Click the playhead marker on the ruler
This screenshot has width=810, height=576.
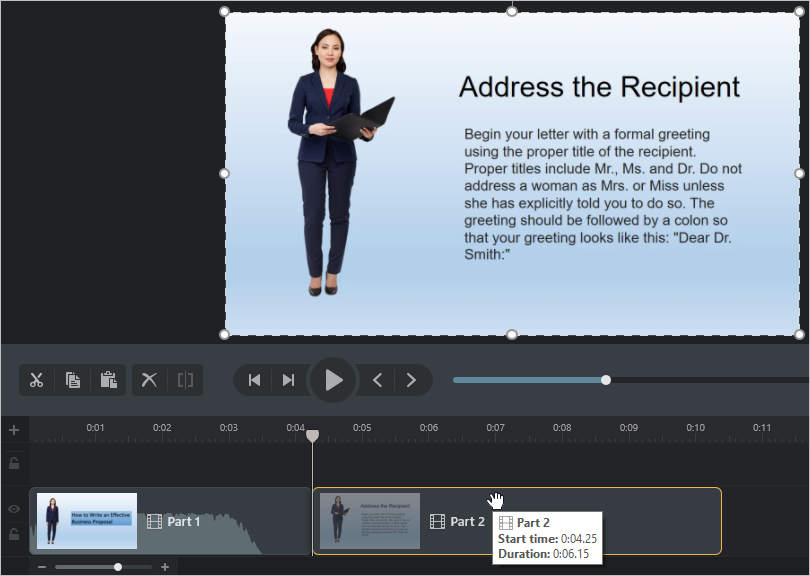(x=313, y=436)
